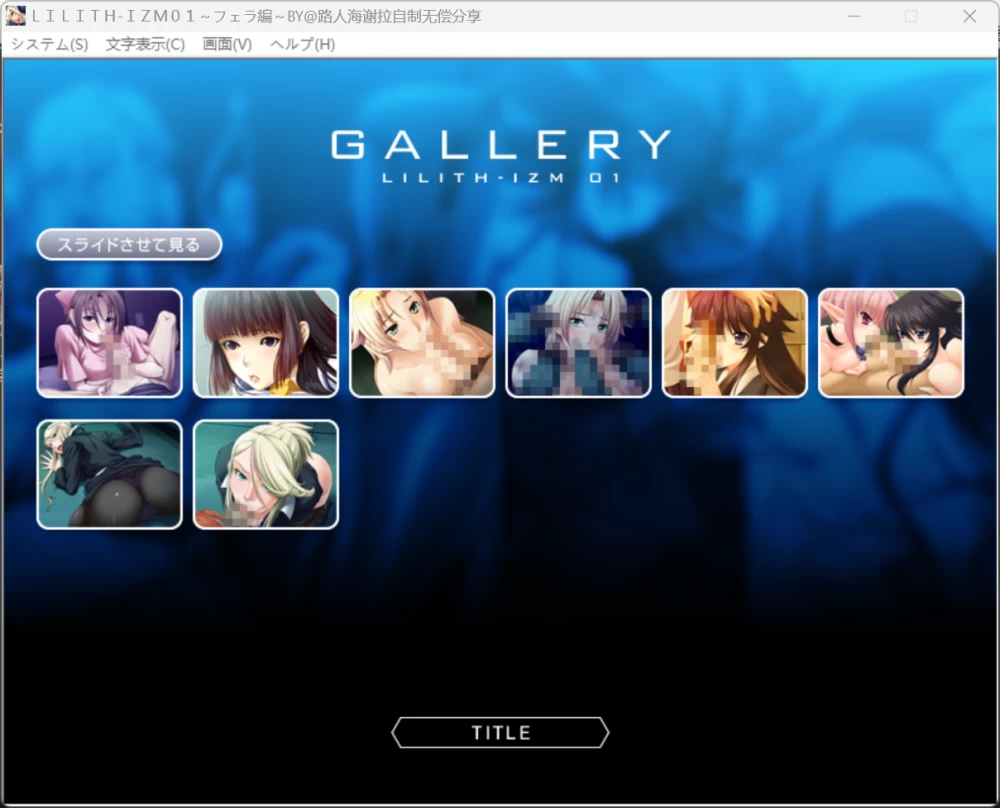Open the blue-toned heavily pixelated thumbnail
Image resolution: width=1000 pixels, height=808 pixels.
coord(578,343)
